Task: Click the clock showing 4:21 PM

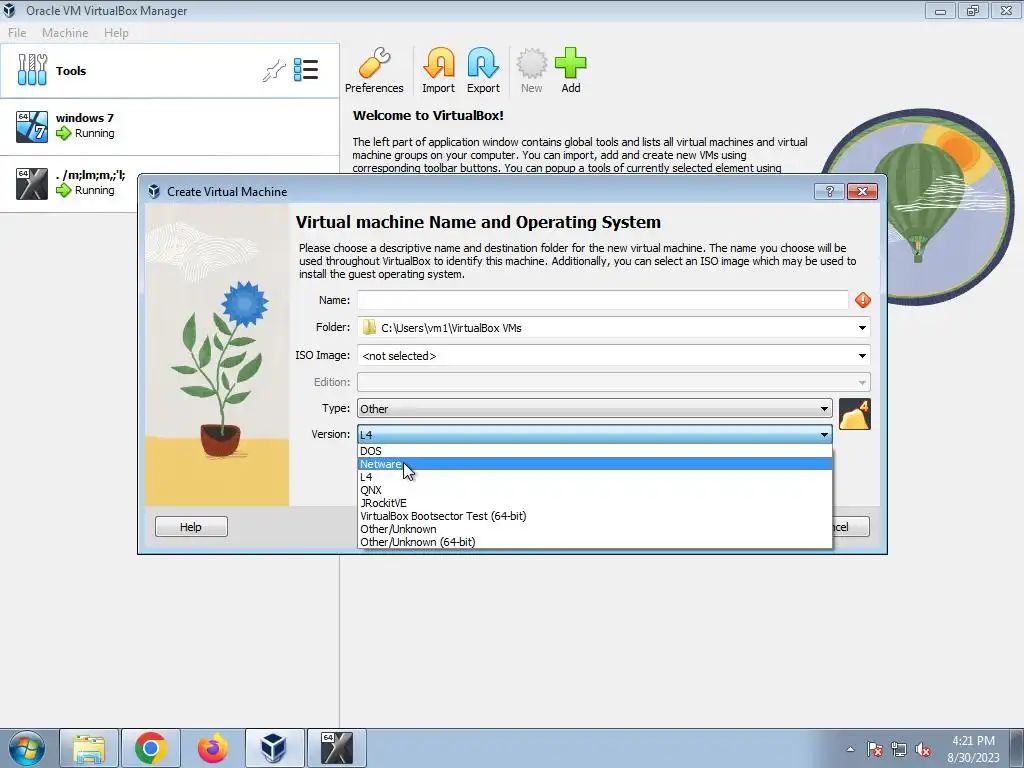Action: [973, 741]
